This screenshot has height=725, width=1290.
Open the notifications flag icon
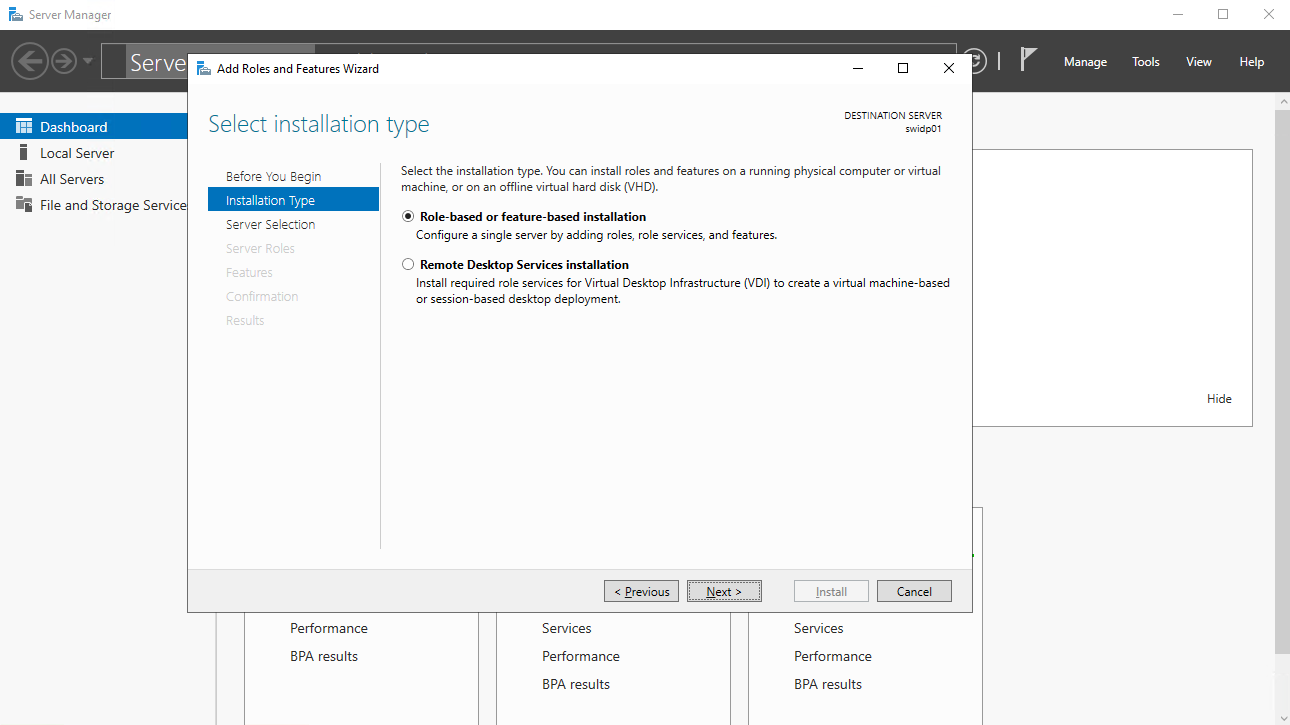click(x=1028, y=60)
